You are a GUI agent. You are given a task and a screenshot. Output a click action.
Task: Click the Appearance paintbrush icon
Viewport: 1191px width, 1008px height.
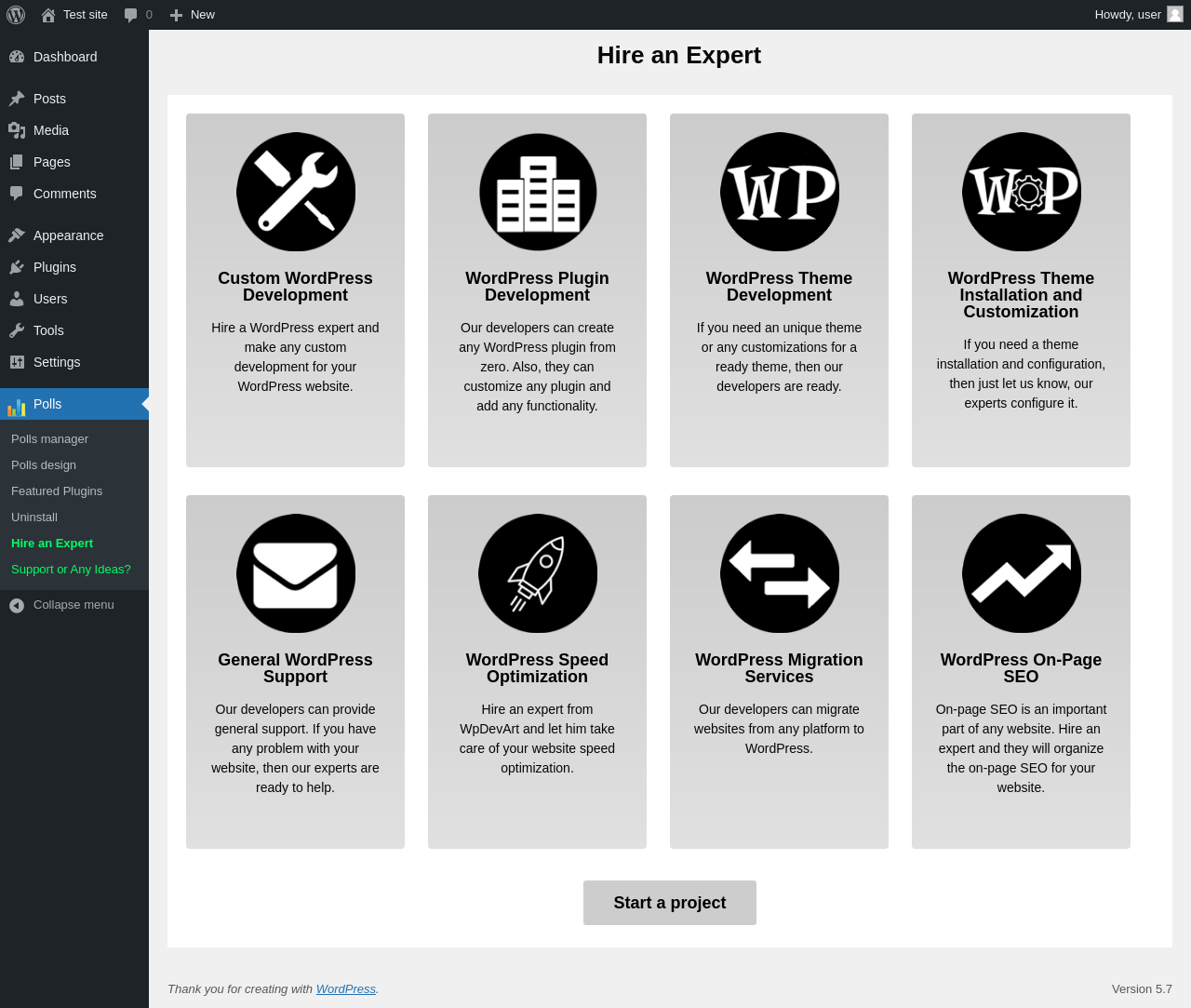17,235
